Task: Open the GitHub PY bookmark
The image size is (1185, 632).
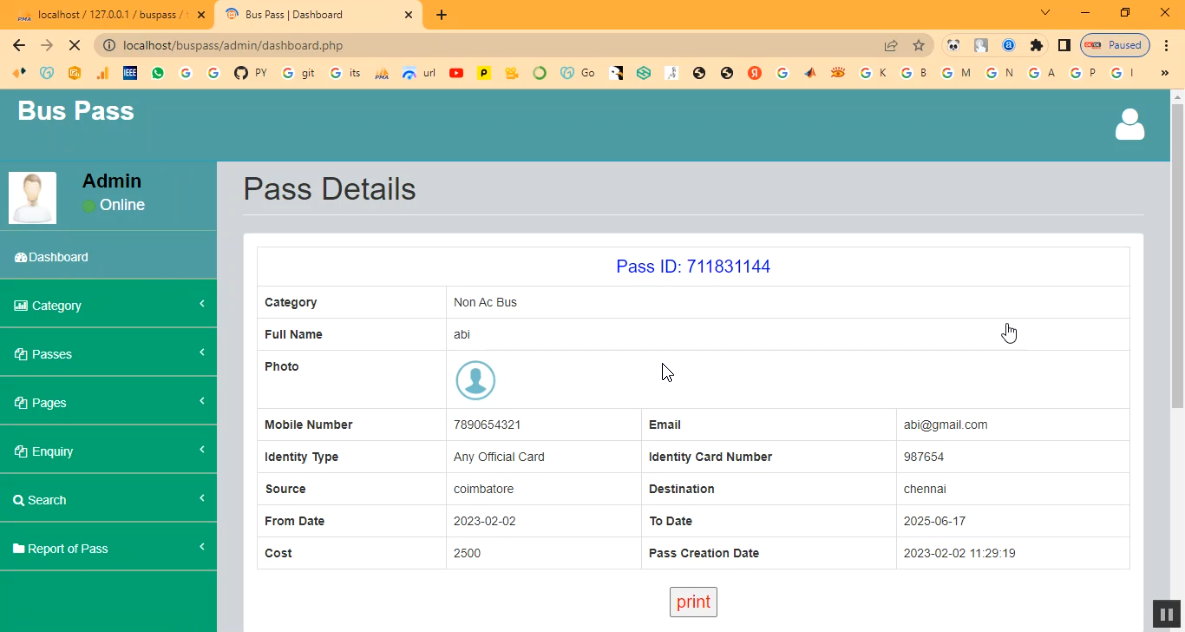Action: [x=251, y=73]
